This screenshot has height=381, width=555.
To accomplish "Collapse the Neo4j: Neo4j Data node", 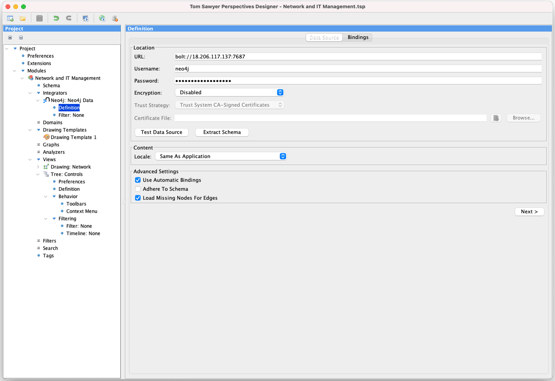I will tap(38, 101).
